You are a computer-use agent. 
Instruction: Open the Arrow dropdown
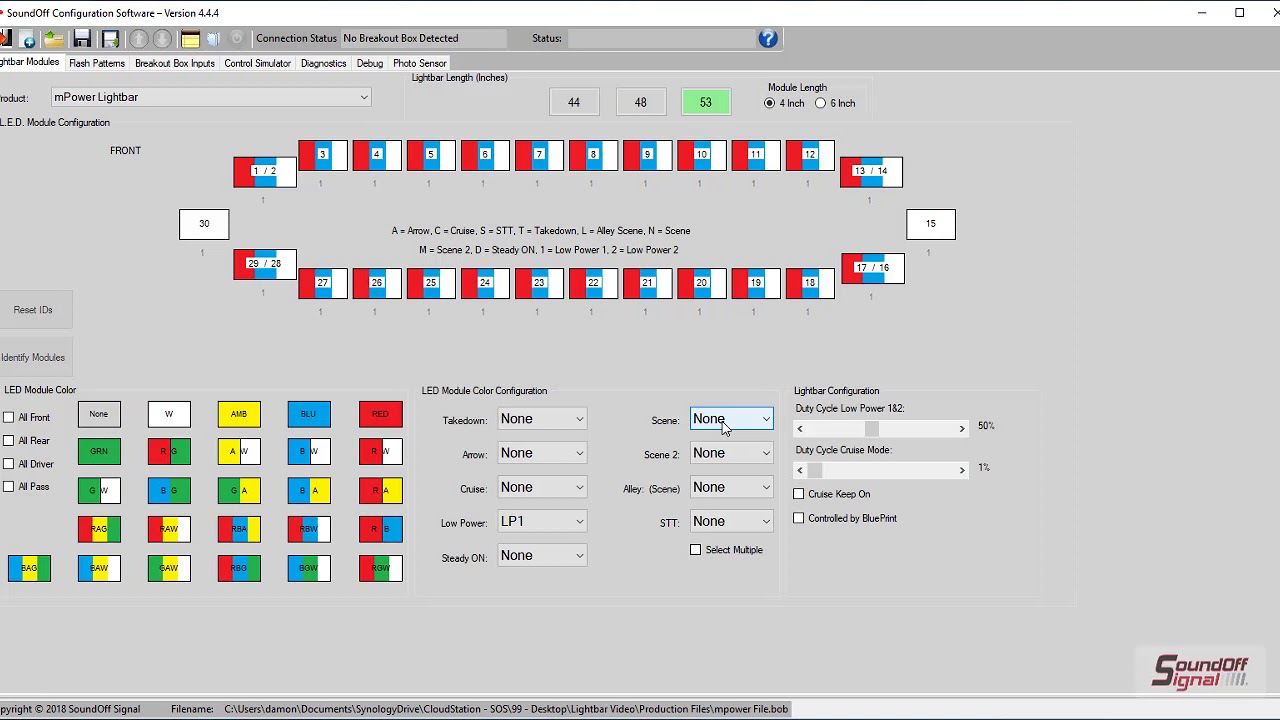click(542, 453)
